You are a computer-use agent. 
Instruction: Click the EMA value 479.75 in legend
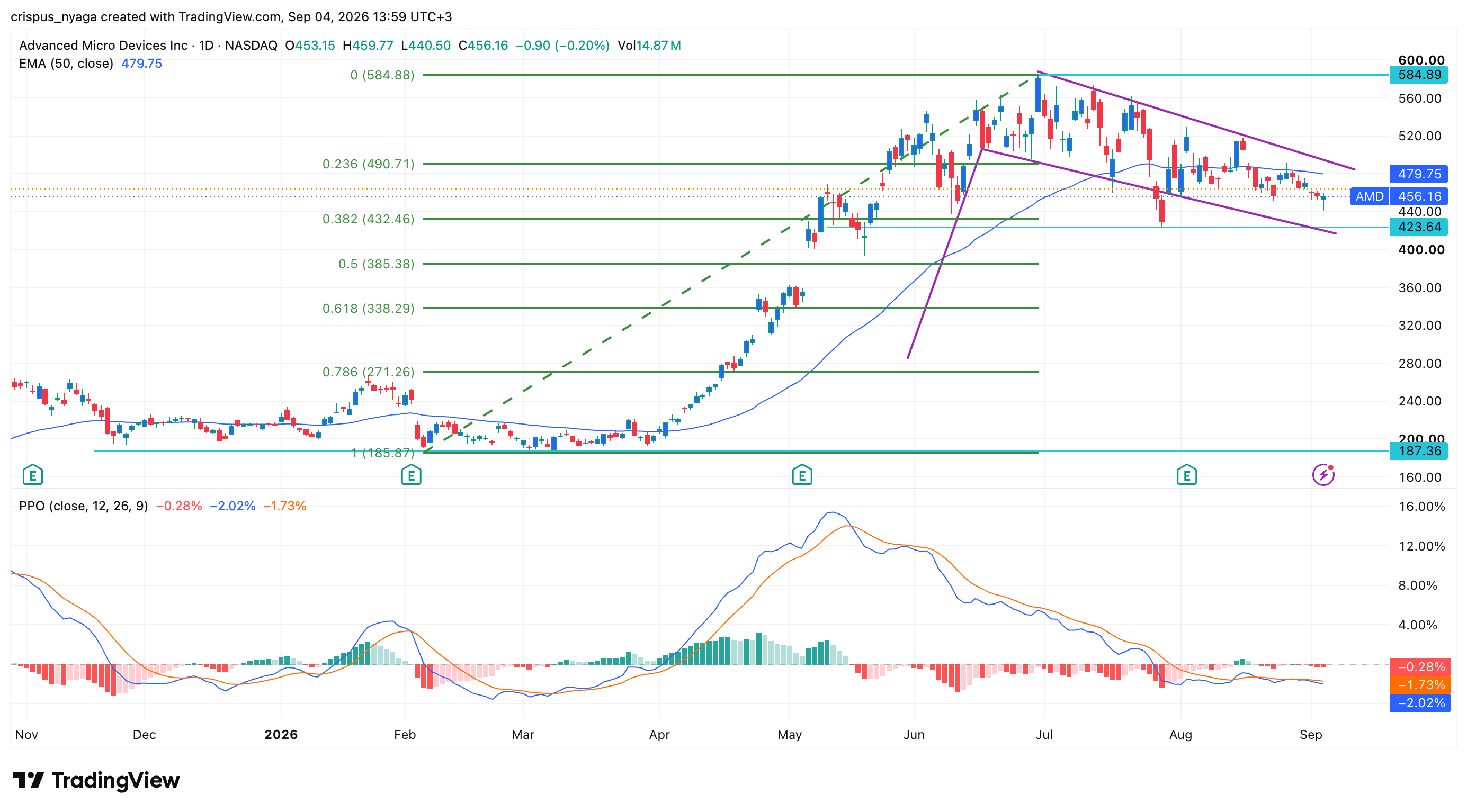[141, 64]
